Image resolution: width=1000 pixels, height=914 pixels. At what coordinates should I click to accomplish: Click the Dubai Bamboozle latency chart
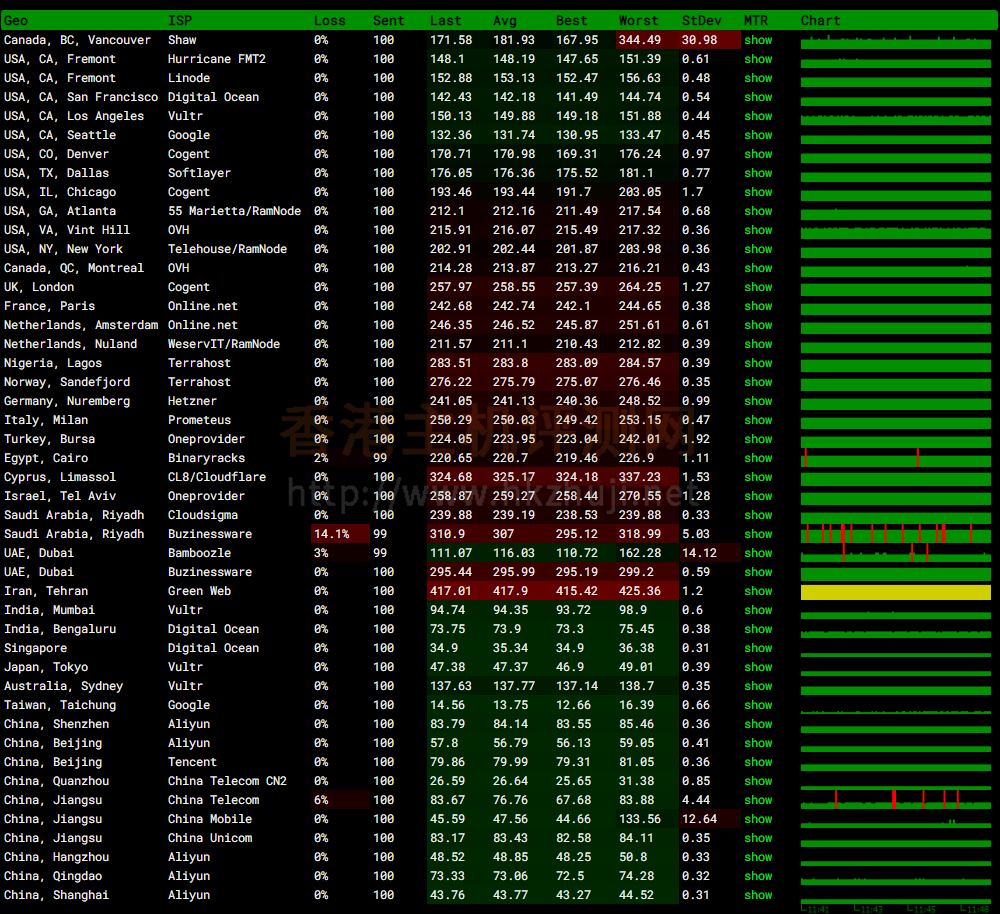coord(895,553)
